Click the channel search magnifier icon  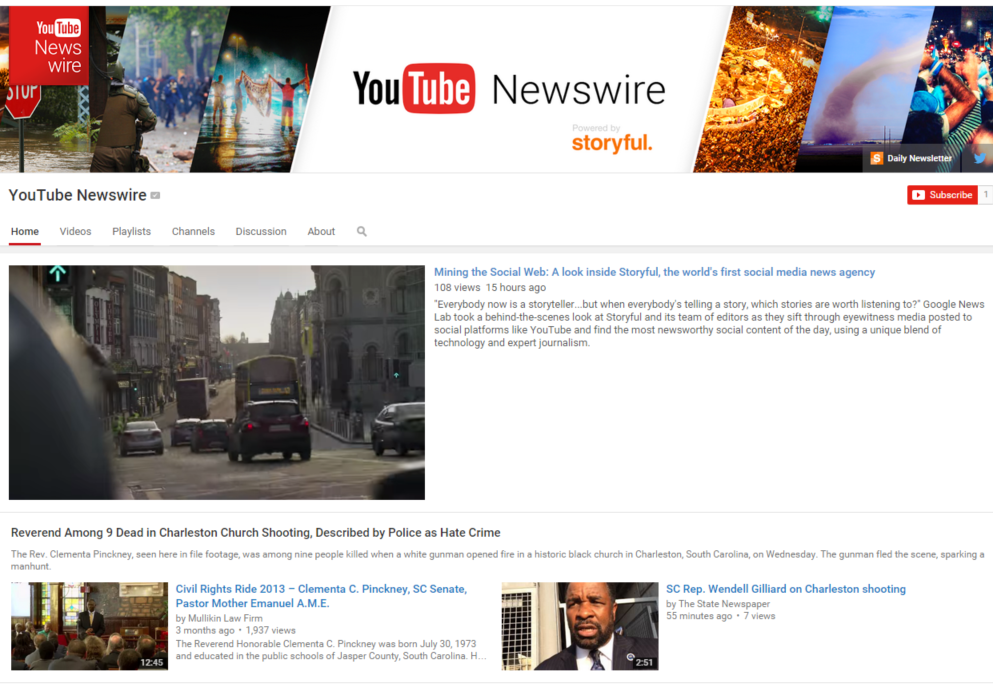click(362, 231)
